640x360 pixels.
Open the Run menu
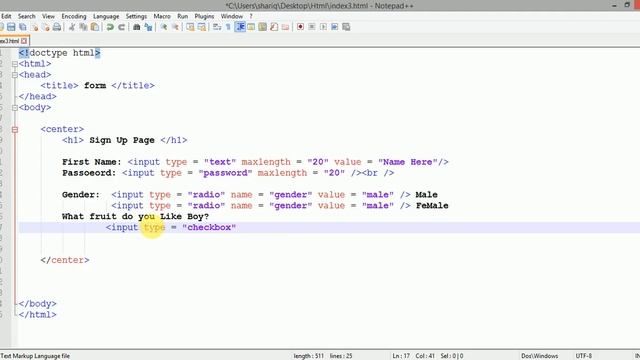(182, 16)
